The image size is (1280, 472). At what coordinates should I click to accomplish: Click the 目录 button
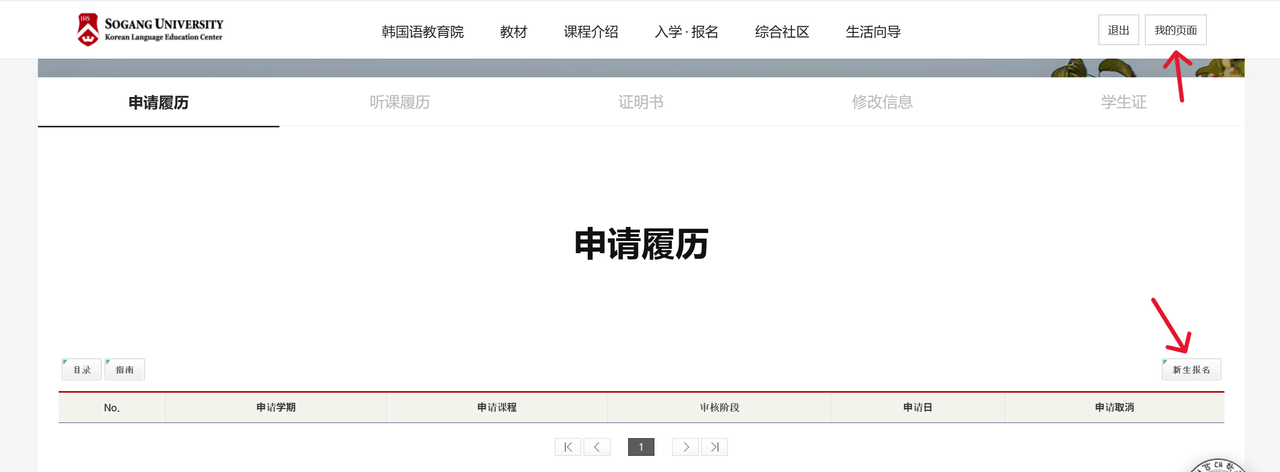[x=81, y=369]
